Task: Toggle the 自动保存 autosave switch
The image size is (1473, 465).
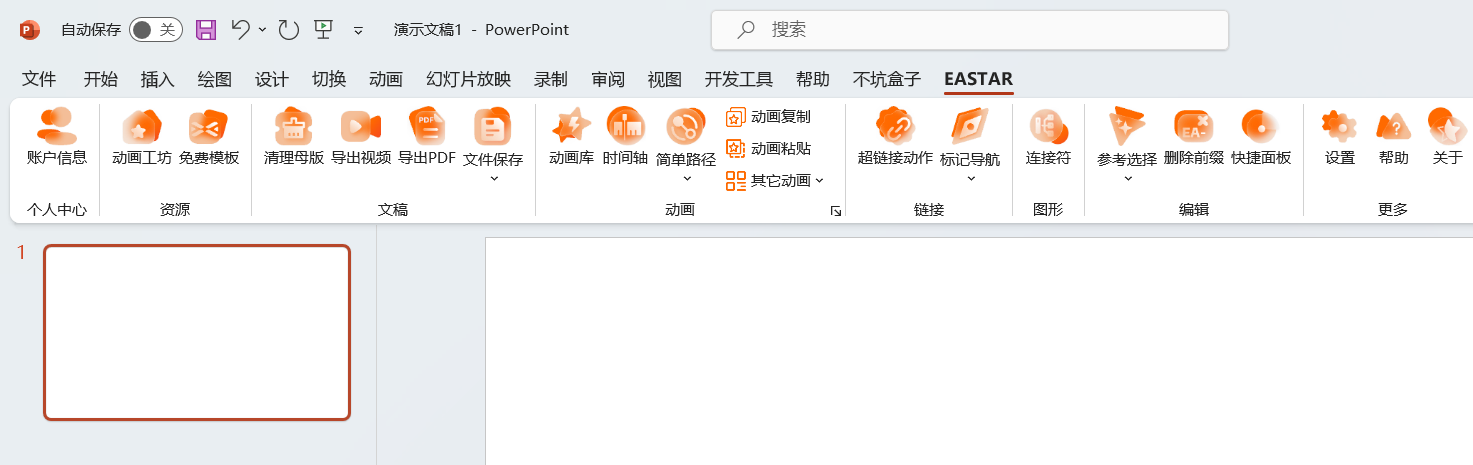Action: (155, 30)
